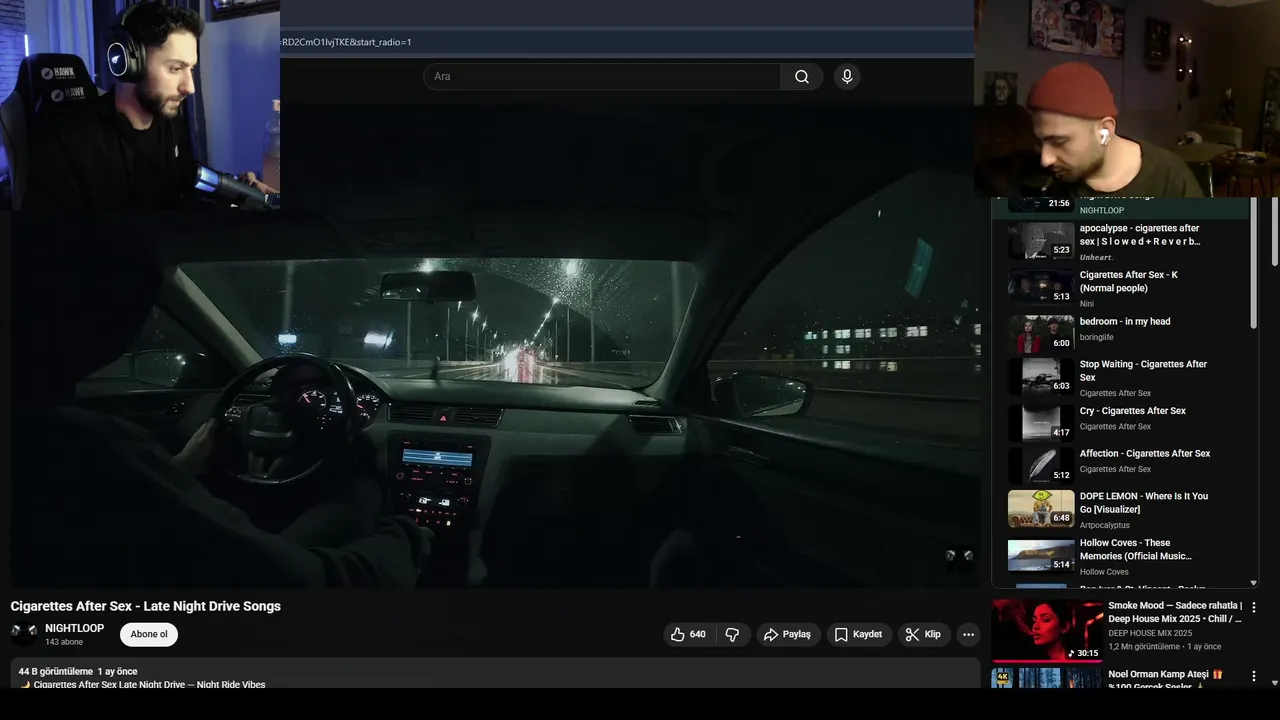Screen dimensions: 1280x720
Task: Play Cigarettes After Sex - K item
Action: pos(1120,287)
